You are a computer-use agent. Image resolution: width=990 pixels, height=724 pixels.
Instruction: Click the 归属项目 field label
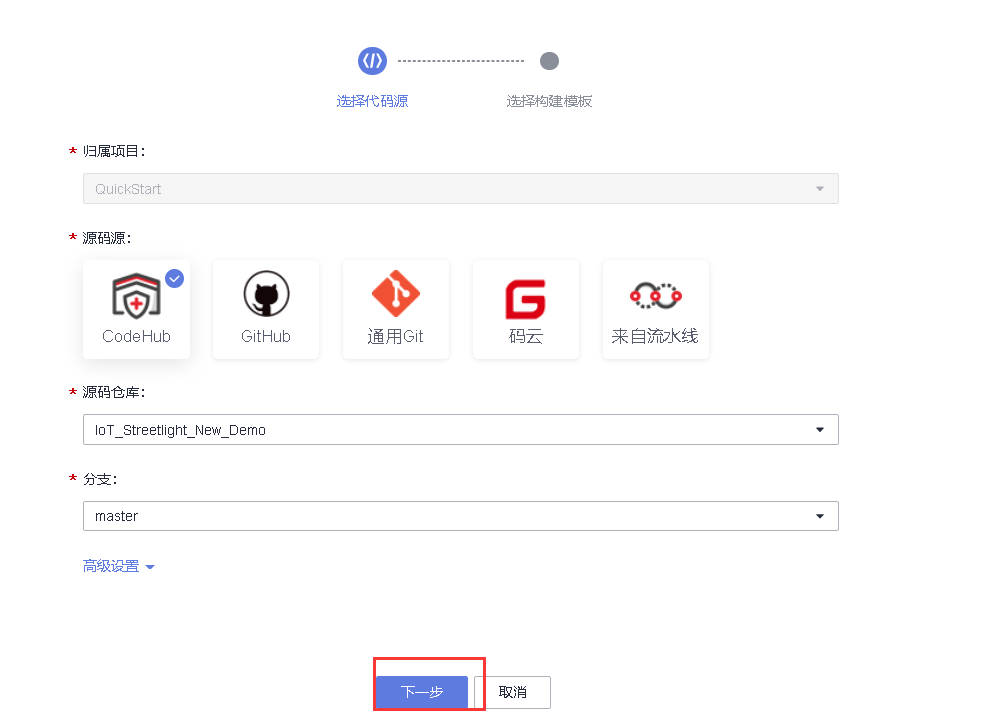114,151
